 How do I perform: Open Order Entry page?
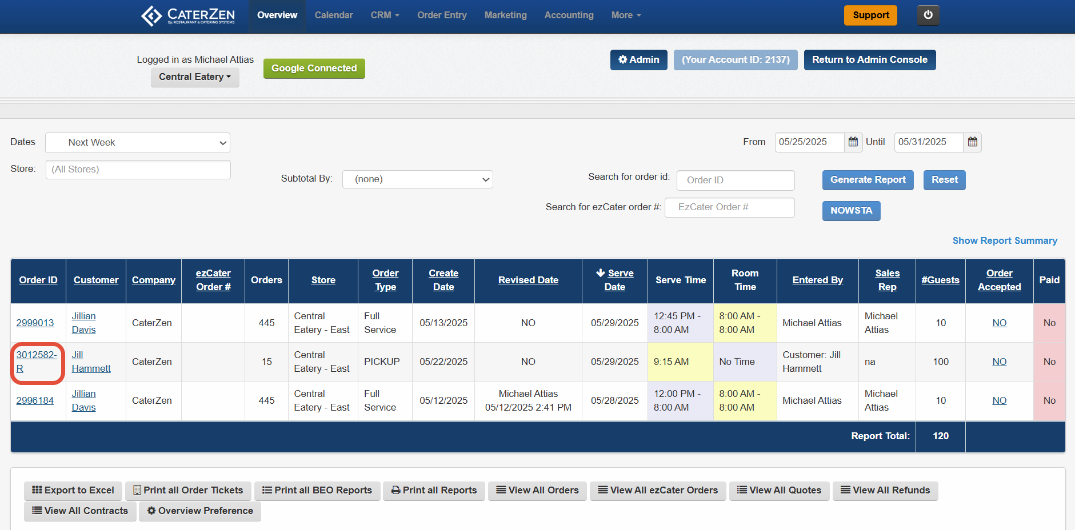(442, 15)
